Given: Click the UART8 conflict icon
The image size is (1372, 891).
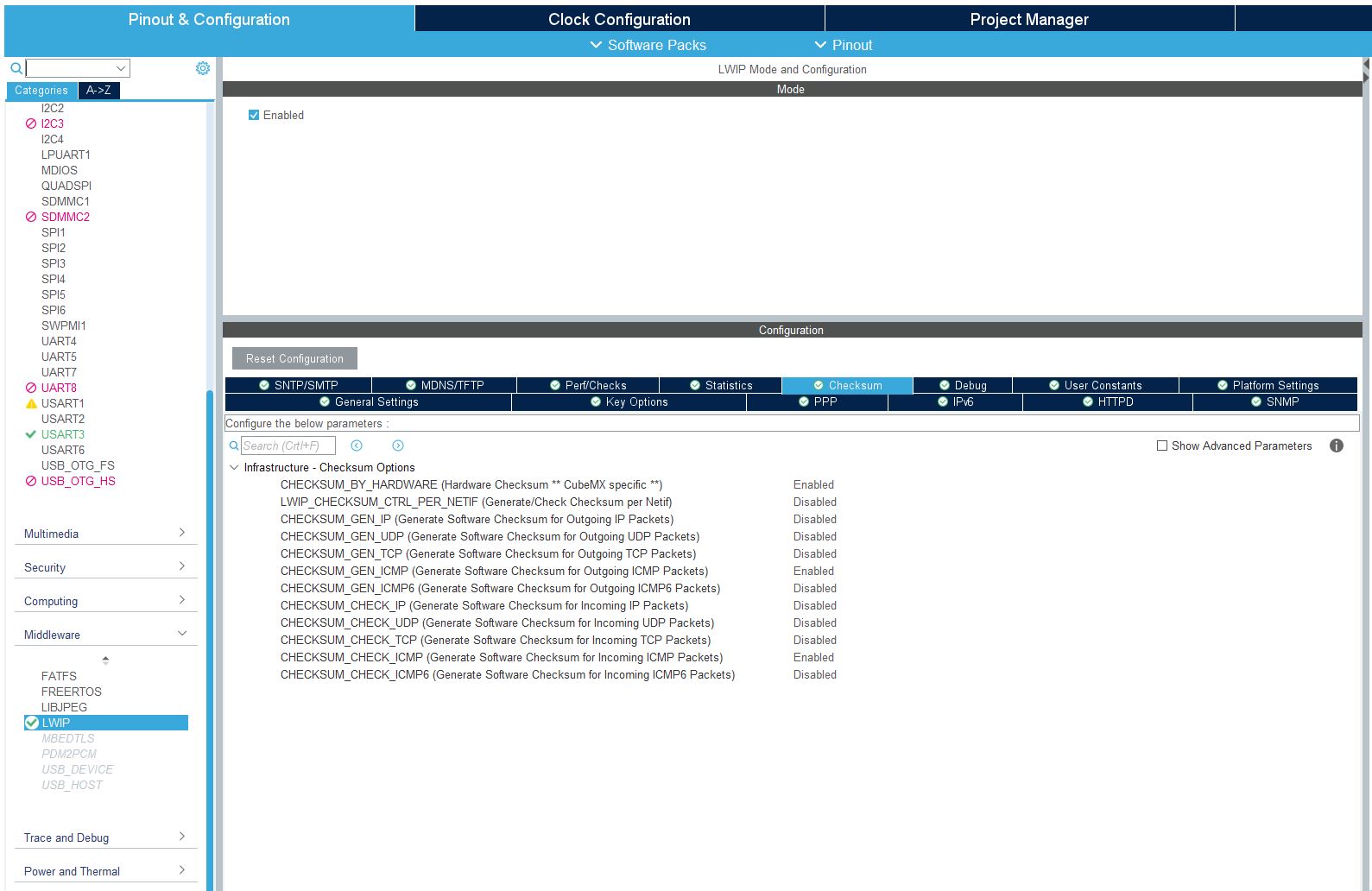Looking at the screenshot, I should (x=31, y=388).
